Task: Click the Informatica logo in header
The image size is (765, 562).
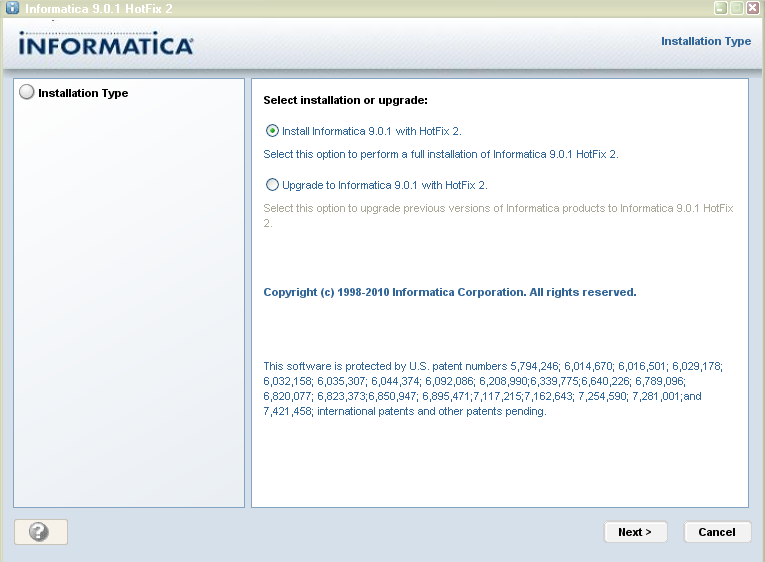Action: [105, 43]
